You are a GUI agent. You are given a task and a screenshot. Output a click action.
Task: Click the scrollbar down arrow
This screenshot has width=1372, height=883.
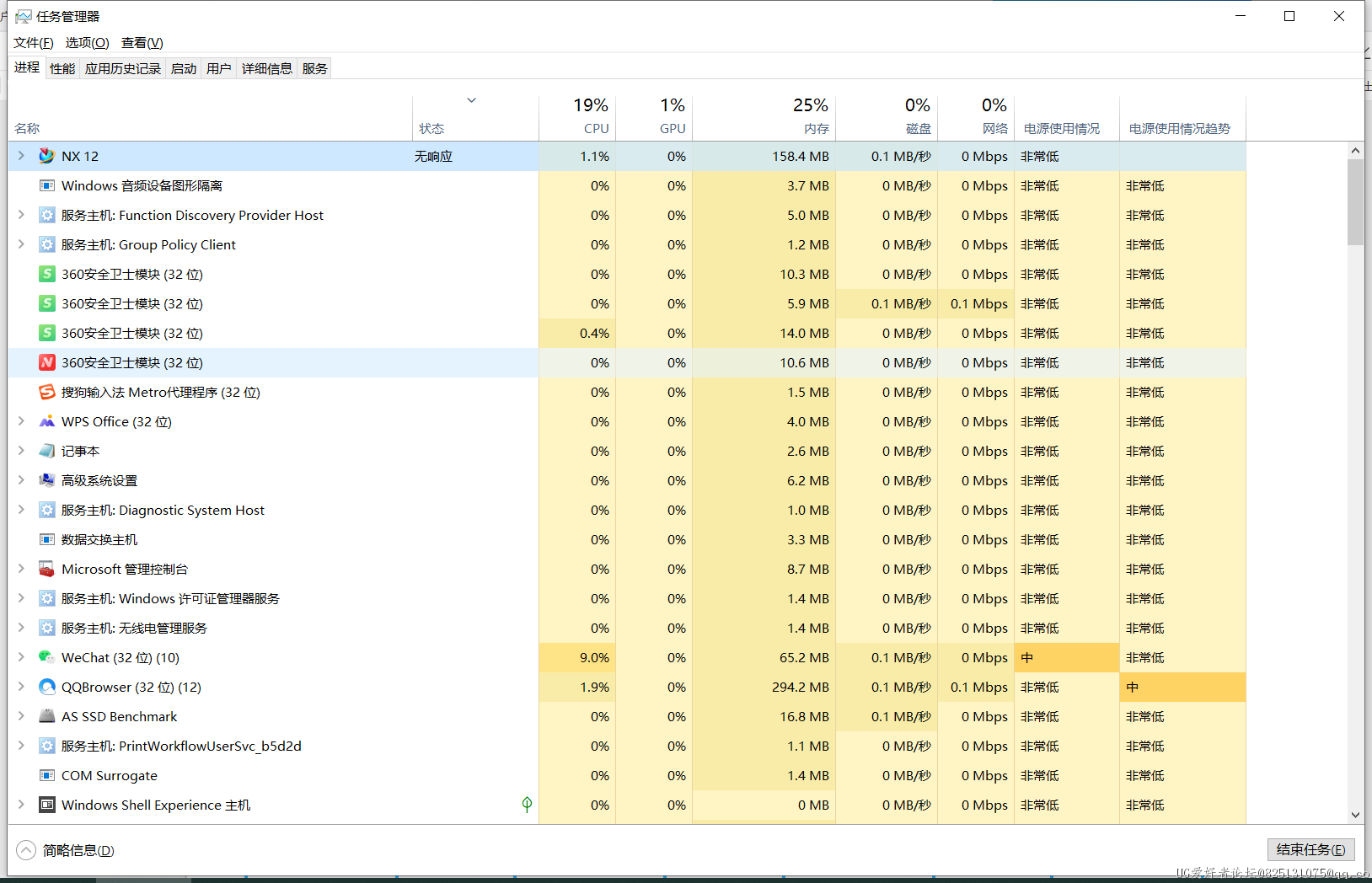(x=1355, y=815)
